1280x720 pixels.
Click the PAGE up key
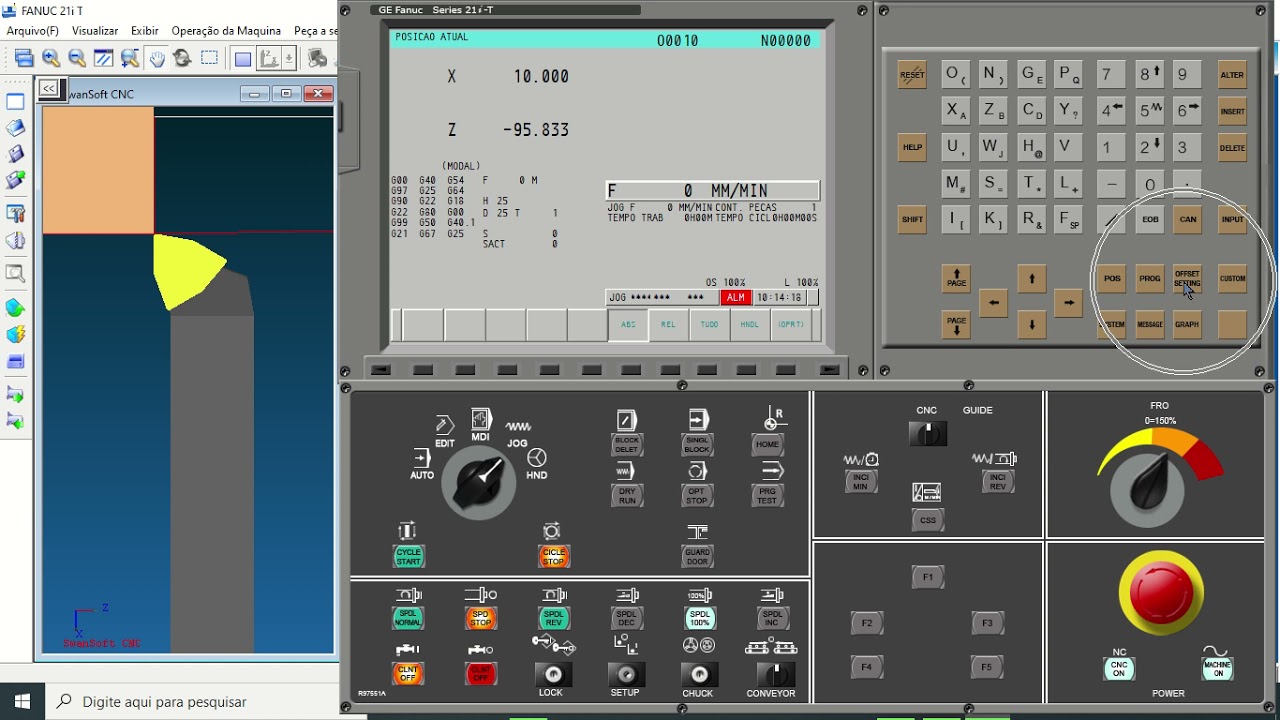pyautogui.click(x=957, y=278)
